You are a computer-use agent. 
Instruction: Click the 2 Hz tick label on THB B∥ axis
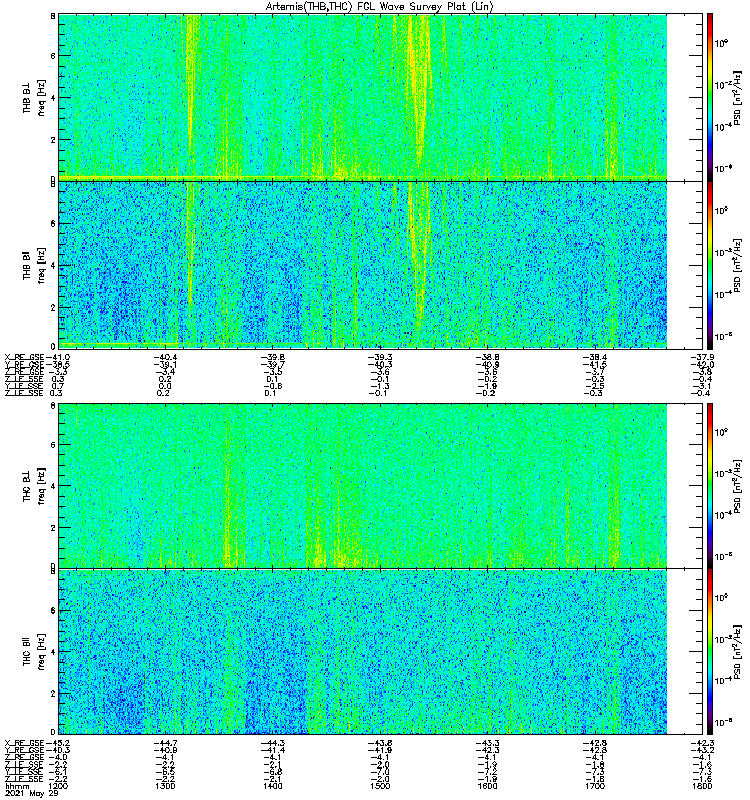point(53,308)
